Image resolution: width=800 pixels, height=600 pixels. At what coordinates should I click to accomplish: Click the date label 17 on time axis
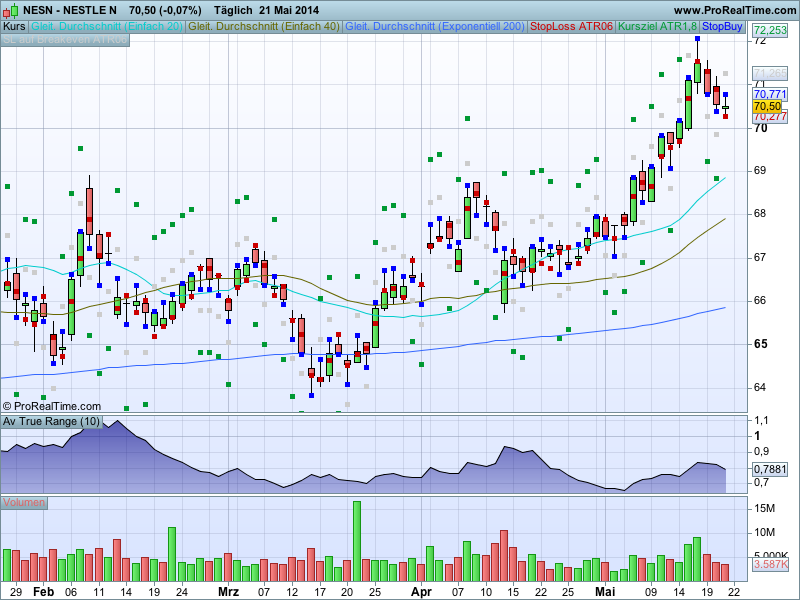click(319, 592)
